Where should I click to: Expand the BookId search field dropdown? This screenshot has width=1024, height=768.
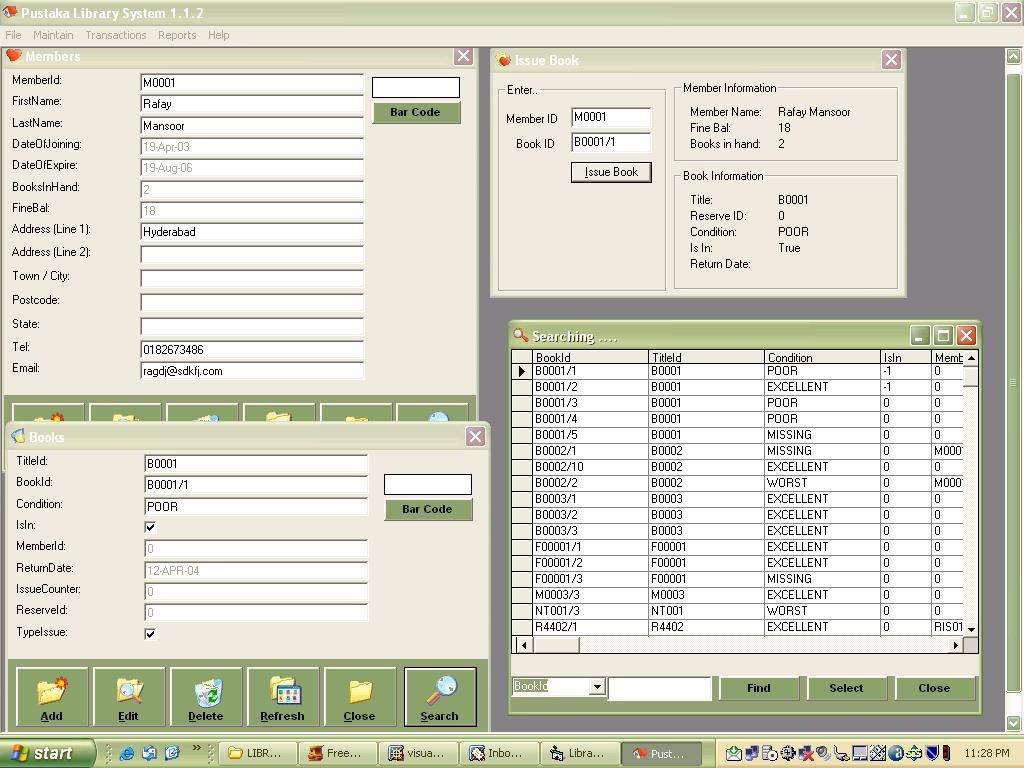pyautogui.click(x=597, y=687)
